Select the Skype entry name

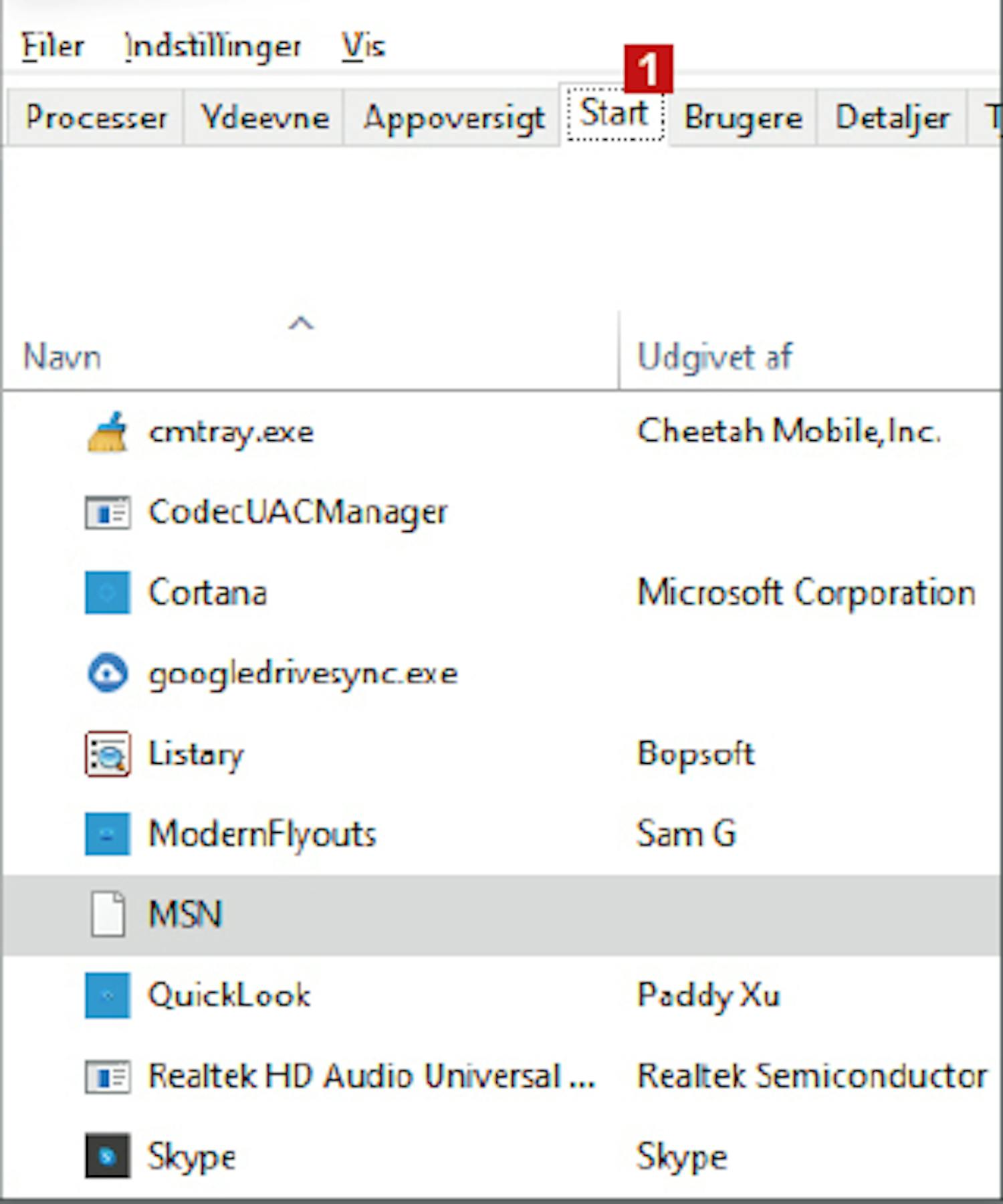point(192,1157)
